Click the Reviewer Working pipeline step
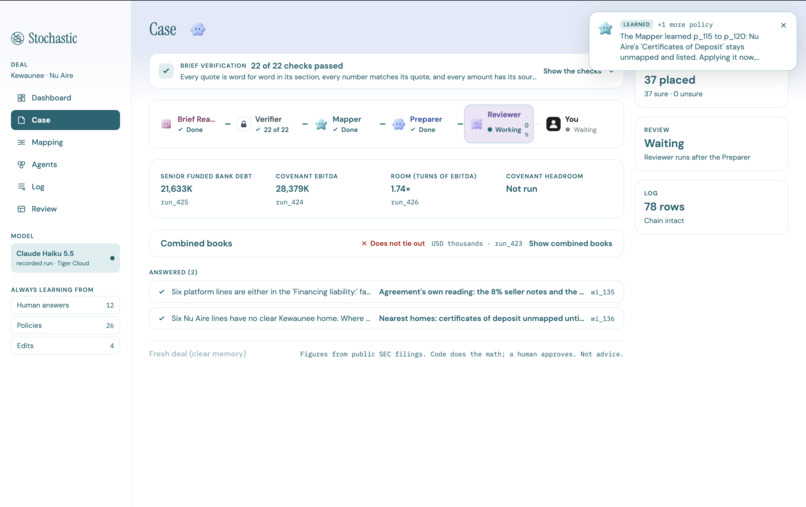The width and height of the screenshot is (806, 507). click(x=499, y=124)
